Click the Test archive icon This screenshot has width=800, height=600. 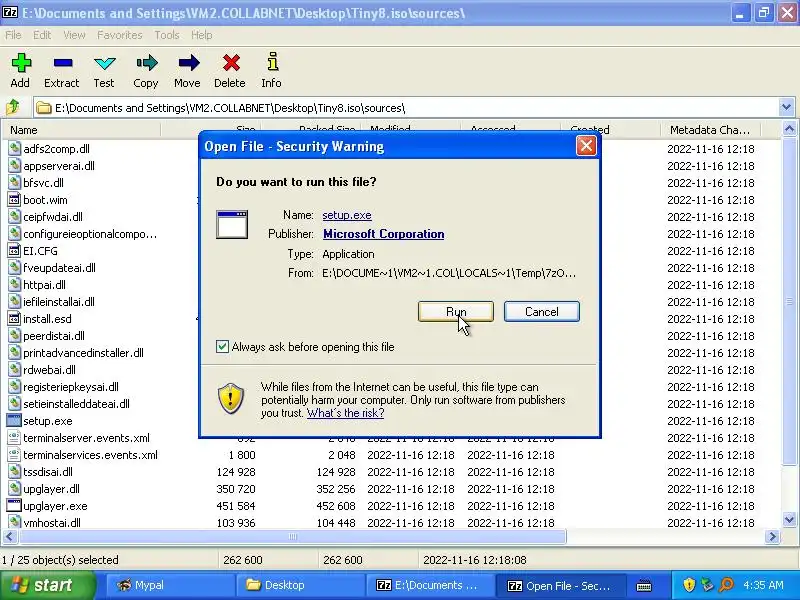tap(105, 63)
